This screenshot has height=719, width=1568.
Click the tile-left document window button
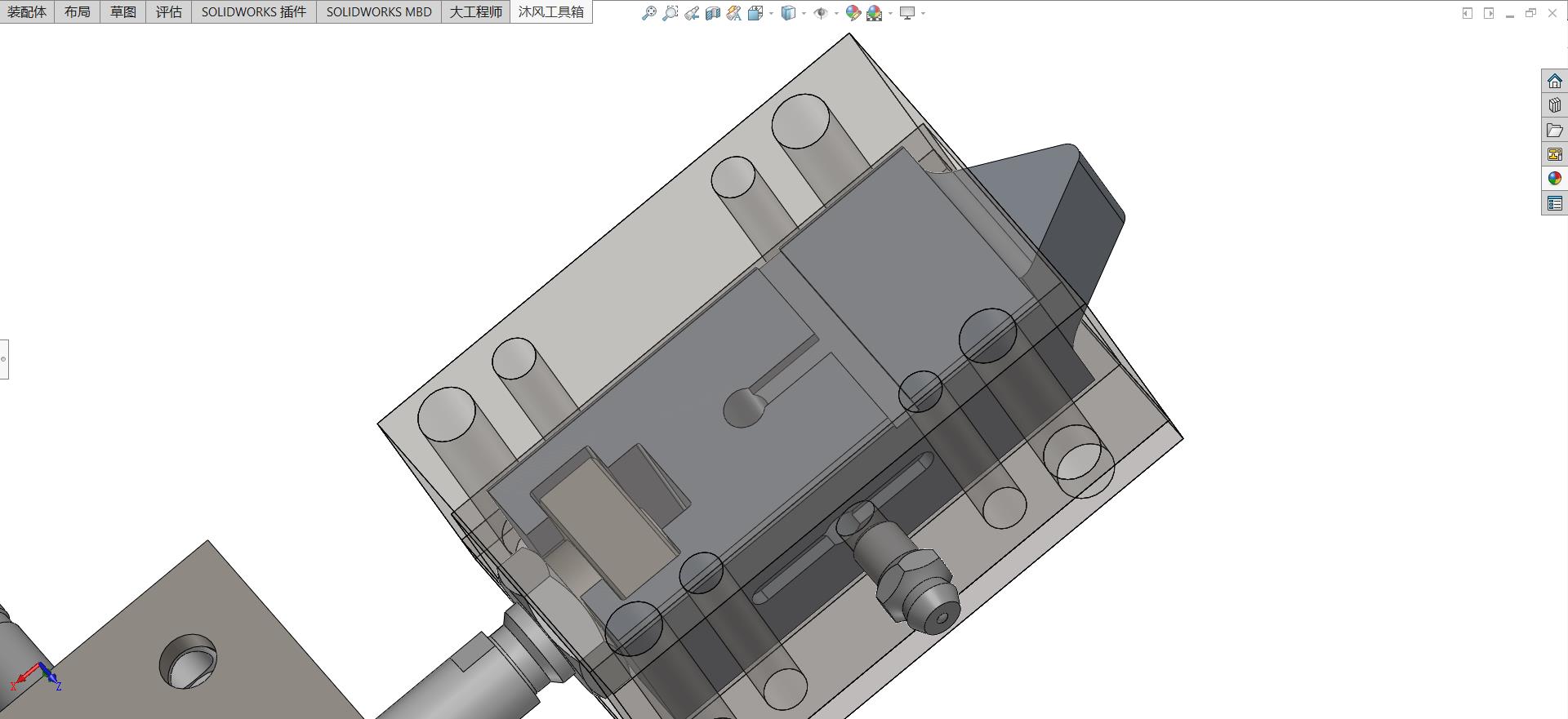pyautogui.click(x=1468, y=13)
